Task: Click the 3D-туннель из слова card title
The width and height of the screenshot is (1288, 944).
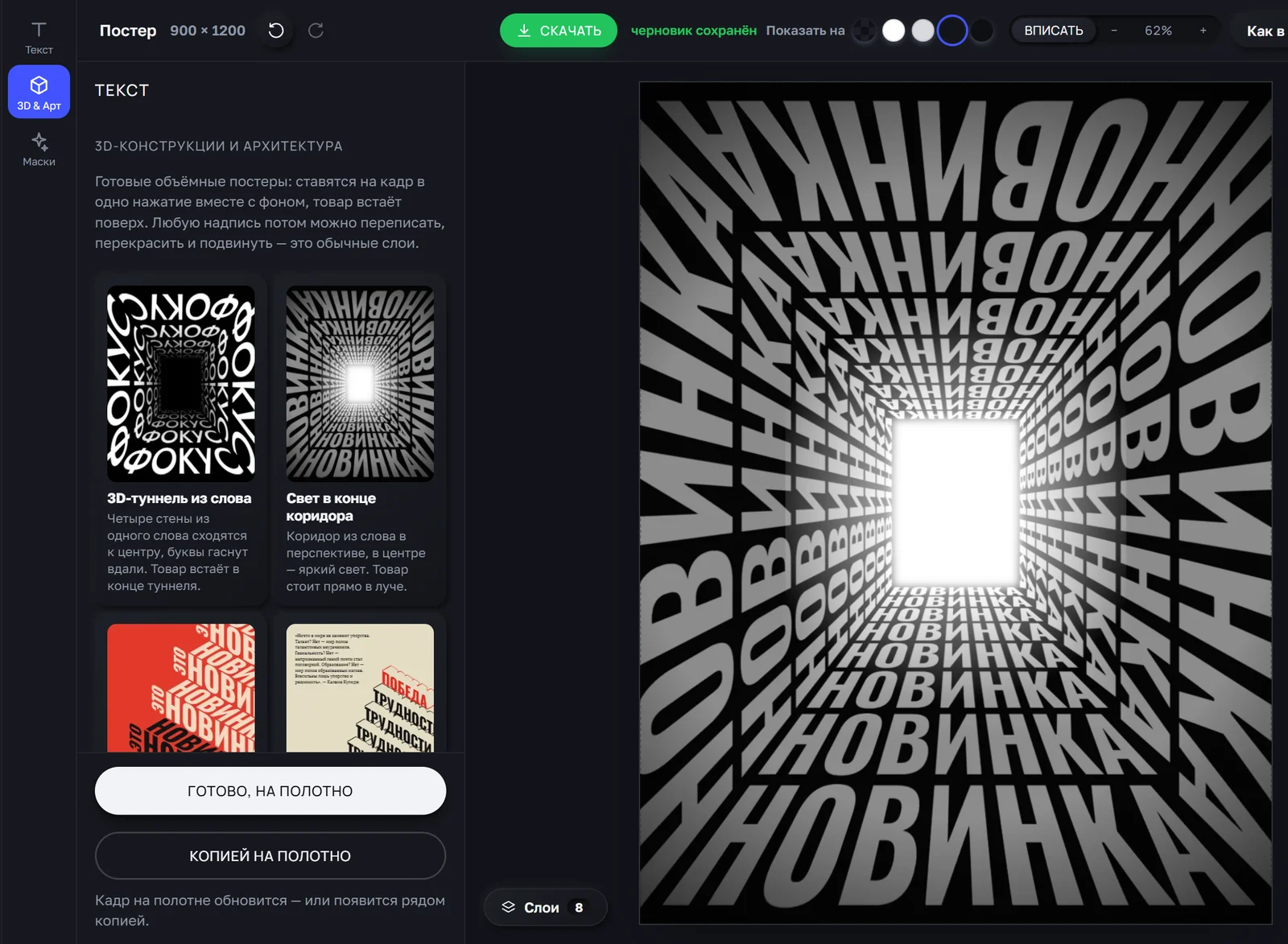Action: coord(179,498)
